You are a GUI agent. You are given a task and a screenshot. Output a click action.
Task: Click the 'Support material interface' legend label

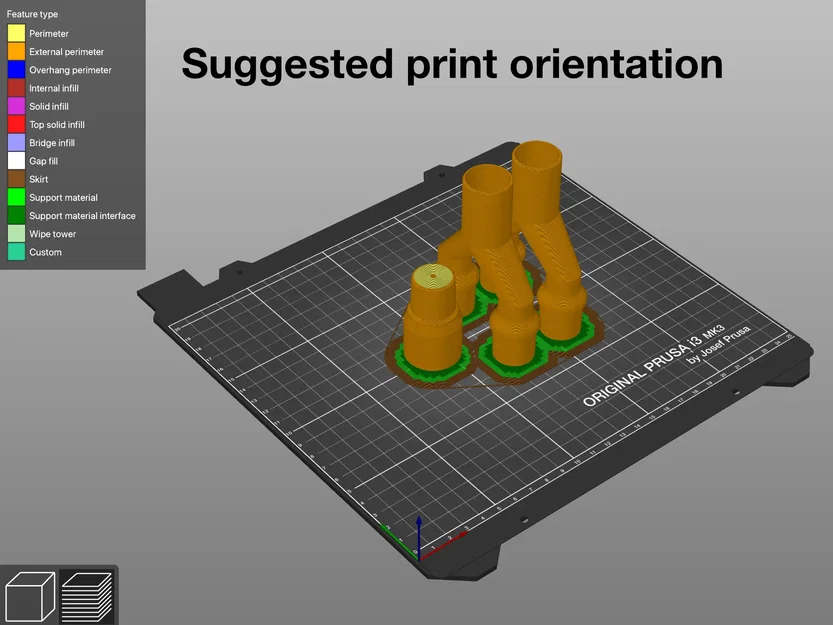(x=82, y=216)
